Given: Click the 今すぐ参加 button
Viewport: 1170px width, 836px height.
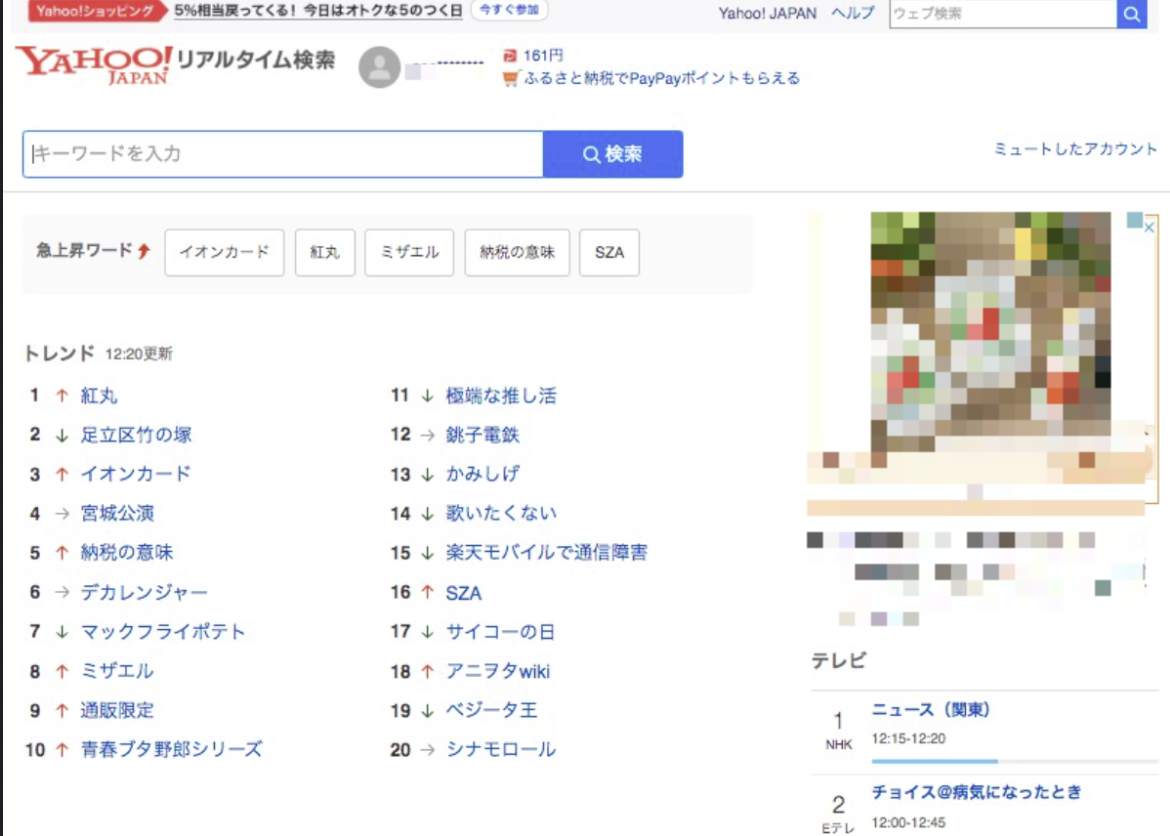Looking at the screenshot, I should point(510,10).
